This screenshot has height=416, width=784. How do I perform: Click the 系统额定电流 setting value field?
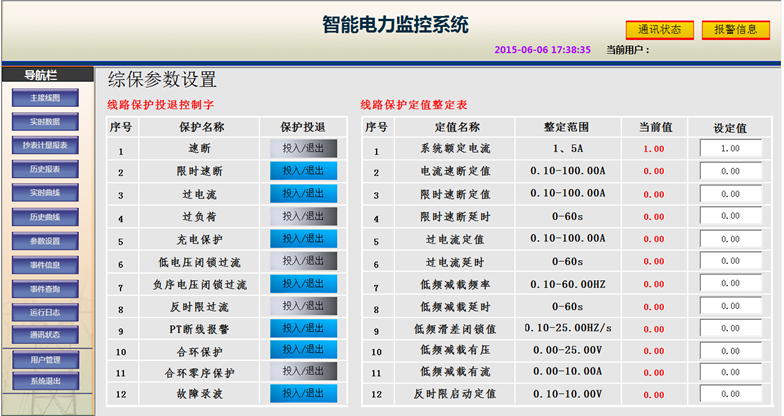point(730,148)
